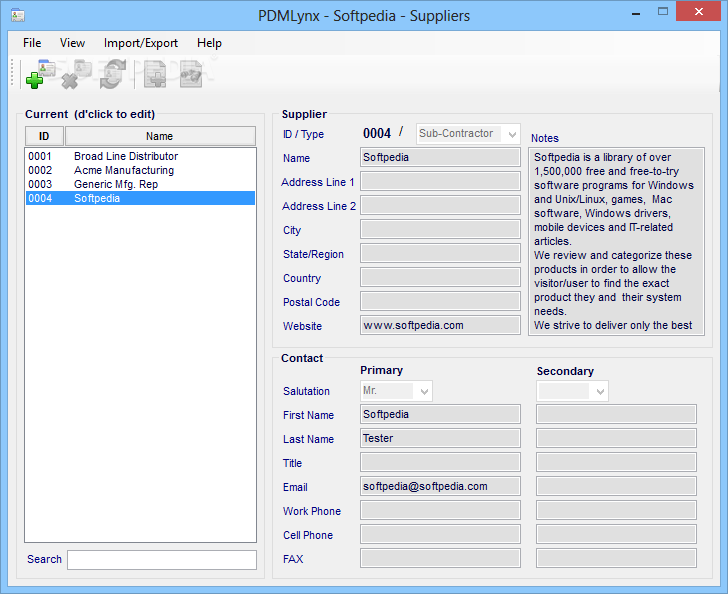728x594 pixels.
Task: Click the Secondary First Name field
Action: point(616,414)
